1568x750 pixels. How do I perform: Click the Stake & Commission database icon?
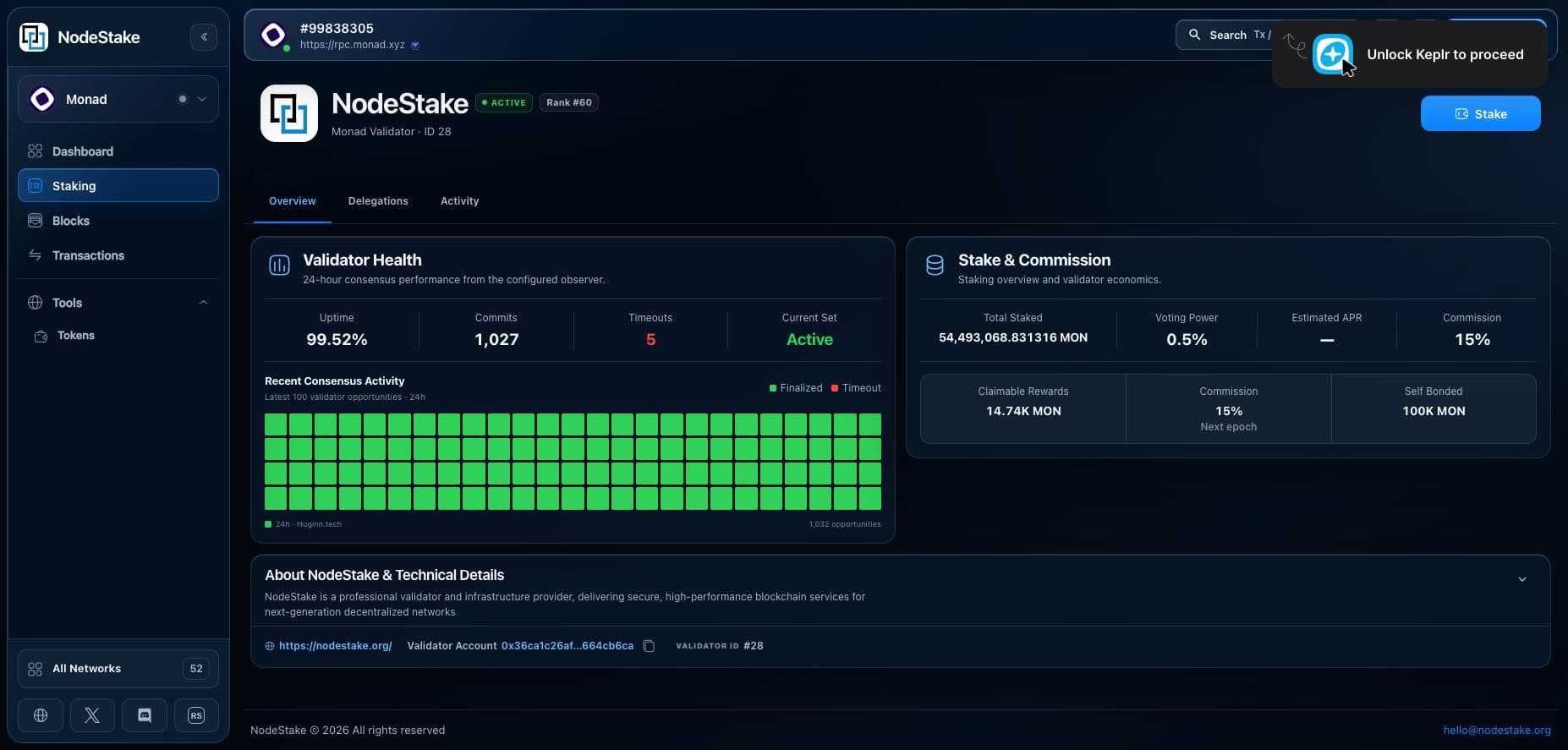[x=935, y=266]
